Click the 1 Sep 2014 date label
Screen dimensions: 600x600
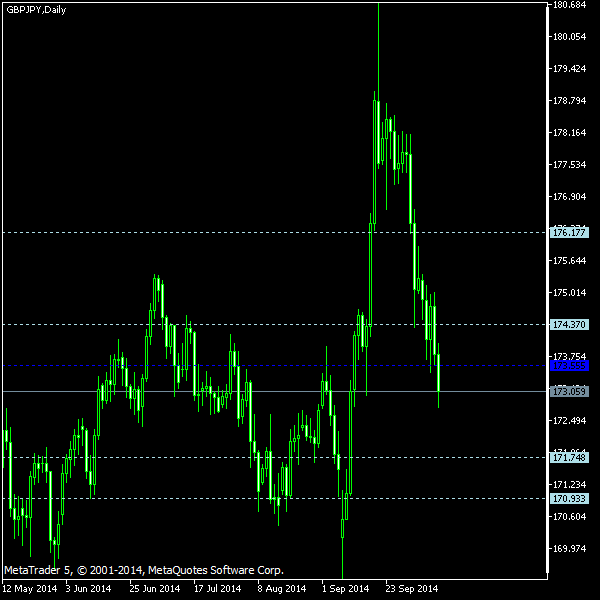click(345, 589)
